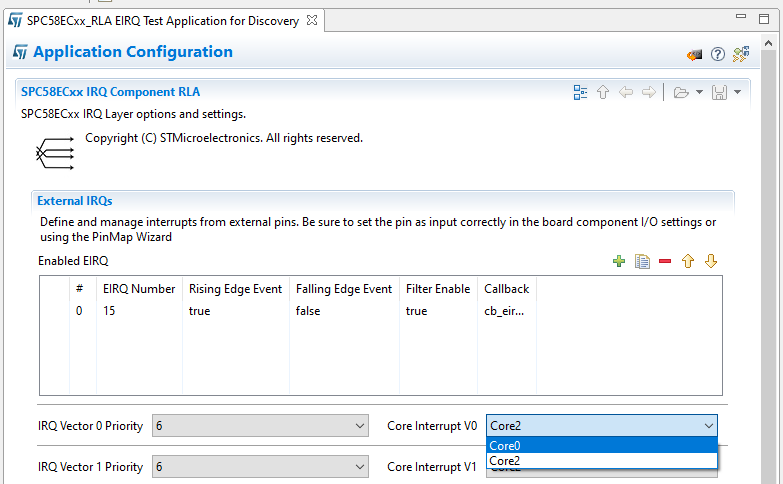Go up one level with up arrow icon
Viewport: 783px width, 484px height.
click(x=603, y=92)
